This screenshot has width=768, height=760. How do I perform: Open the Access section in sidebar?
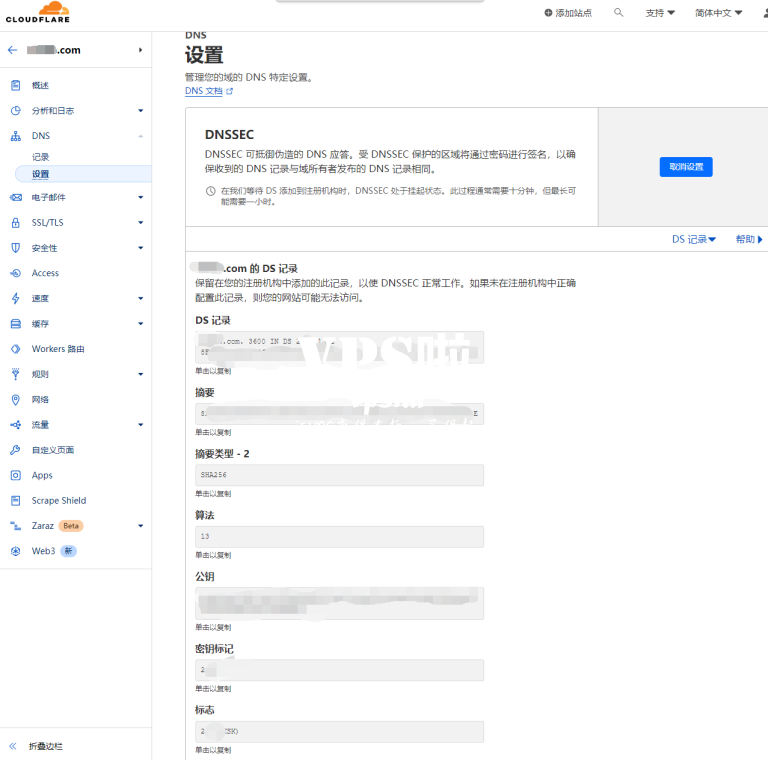click(x=45, y=273)
